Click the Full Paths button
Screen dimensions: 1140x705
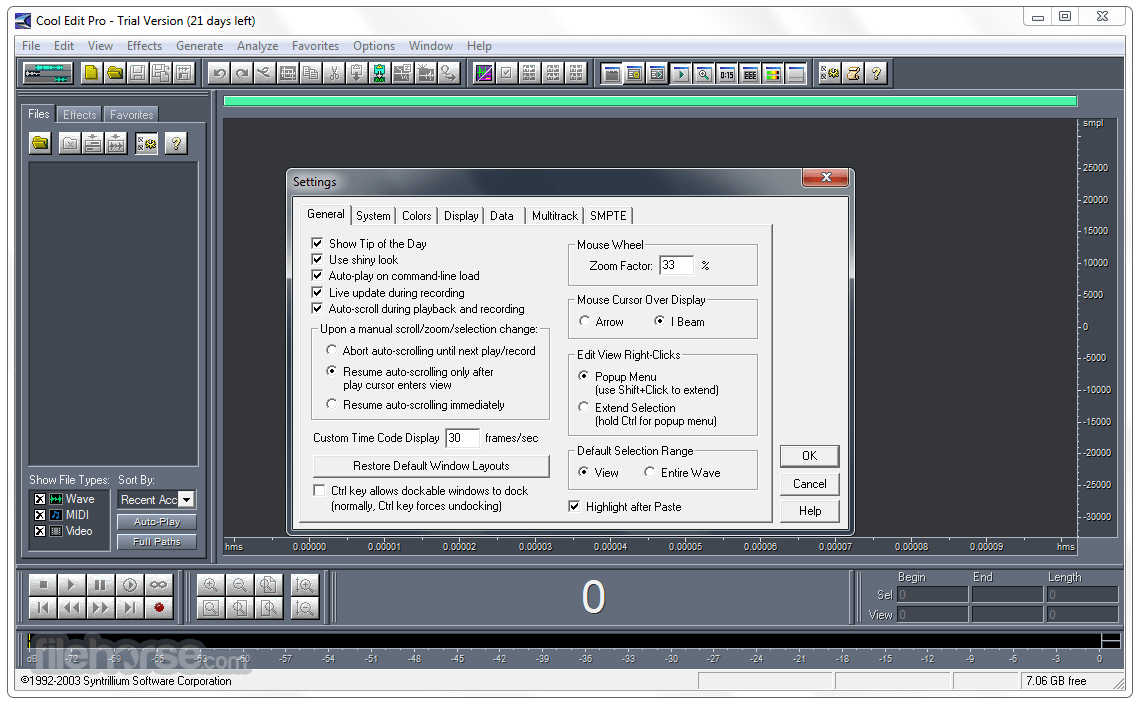tap(156, 541)
